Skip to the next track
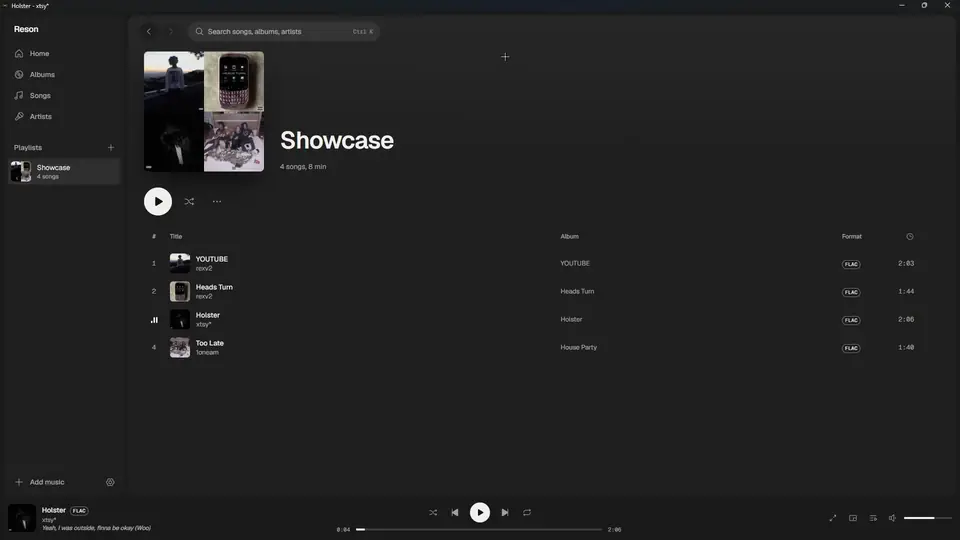The height and width of the screenshot is (540, 960). [505, 512]
